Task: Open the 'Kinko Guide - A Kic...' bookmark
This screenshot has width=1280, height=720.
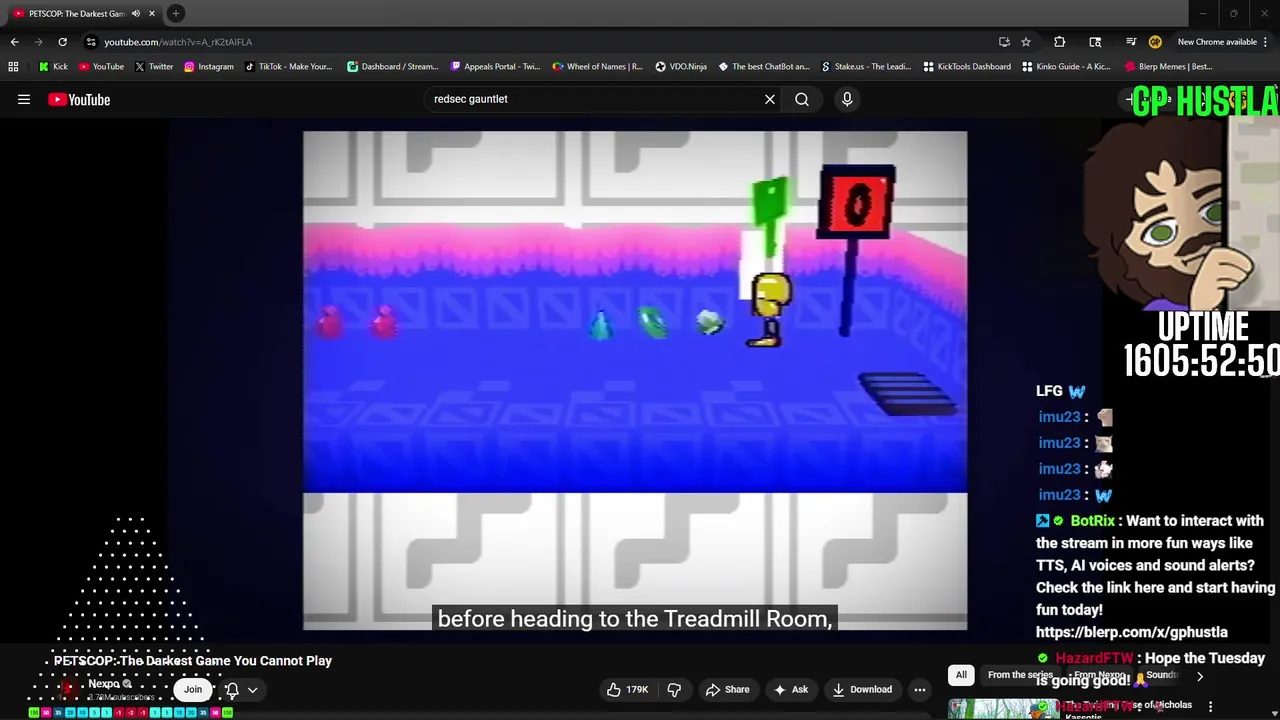Action: click(1066, 67)
